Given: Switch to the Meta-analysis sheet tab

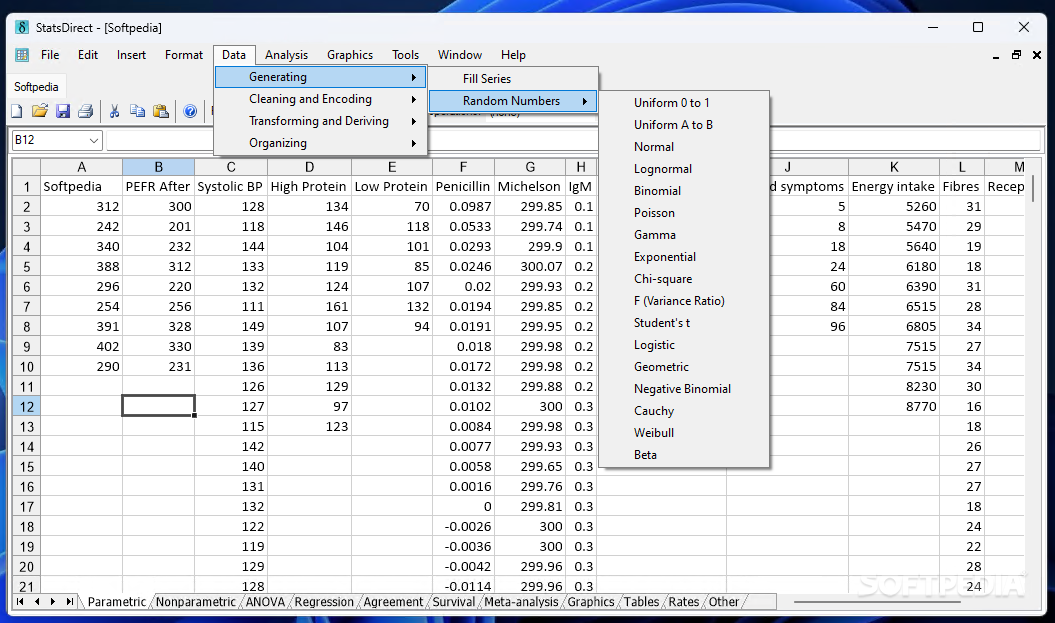Looking at the screenshot, I should (521, 602).
